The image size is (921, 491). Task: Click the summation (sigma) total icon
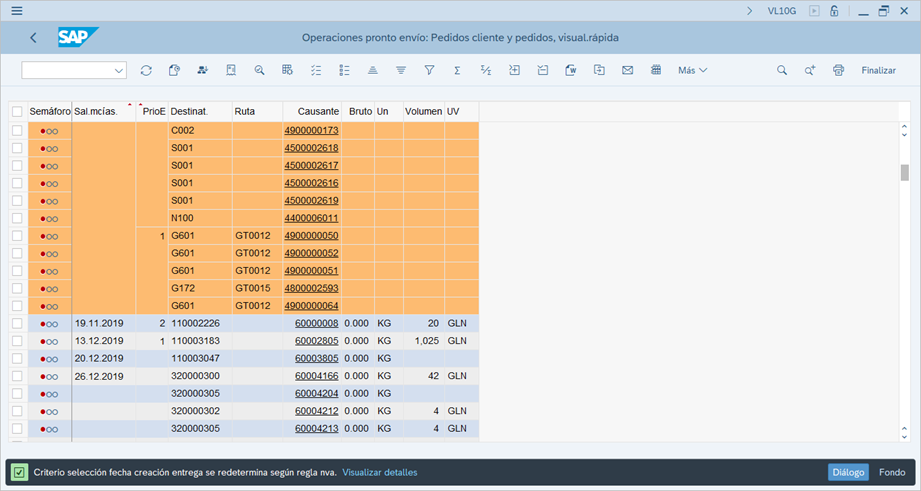click(457, 71)
